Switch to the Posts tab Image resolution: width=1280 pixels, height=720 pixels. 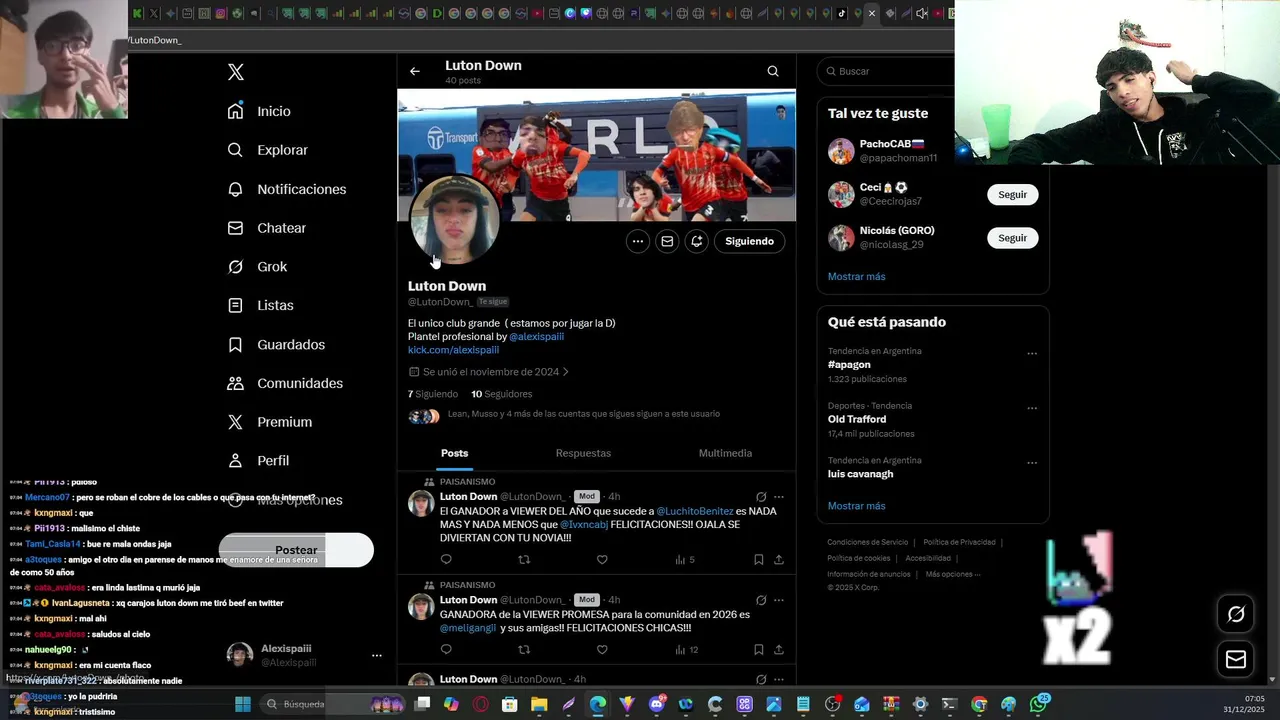(x=455, y=453)
